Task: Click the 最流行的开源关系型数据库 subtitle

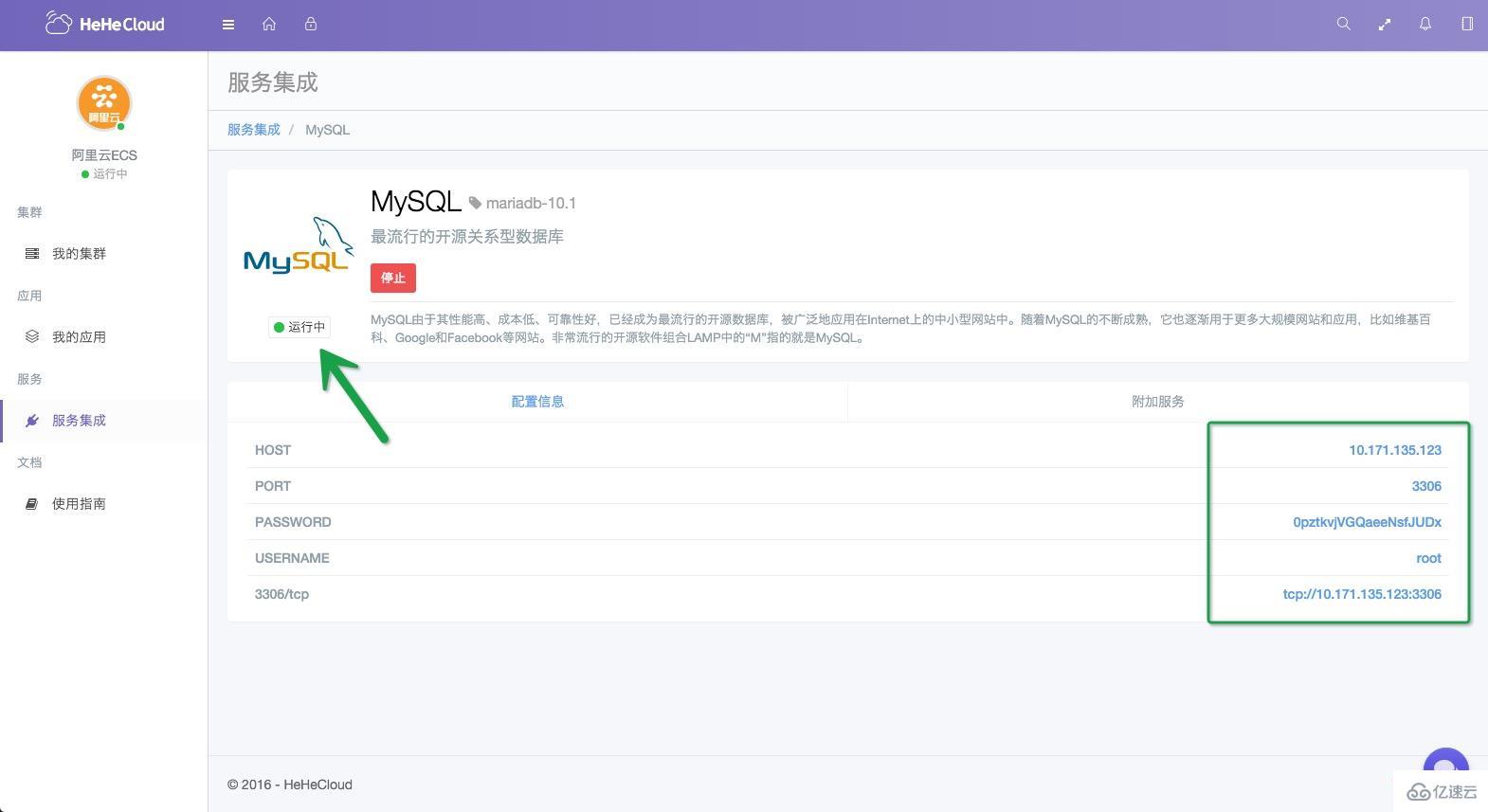Action: 467,237
